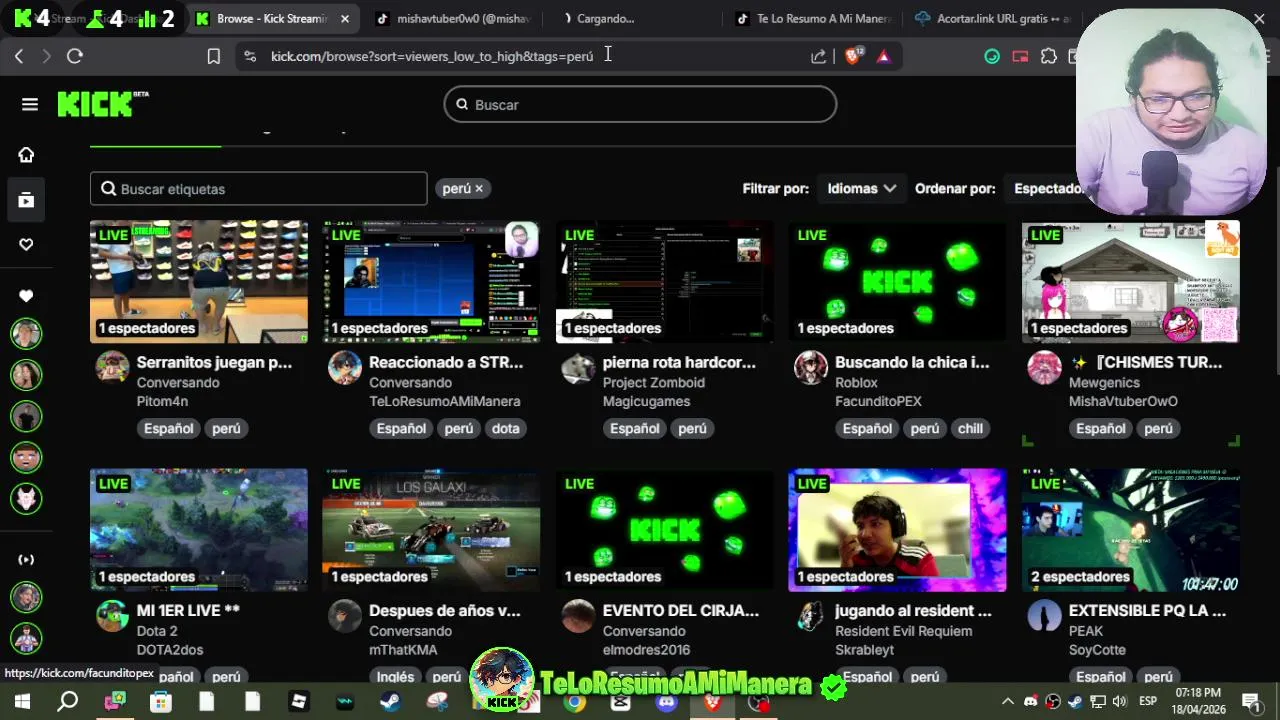Open the Serranitos juegan p... stream title

pos(214,362)
